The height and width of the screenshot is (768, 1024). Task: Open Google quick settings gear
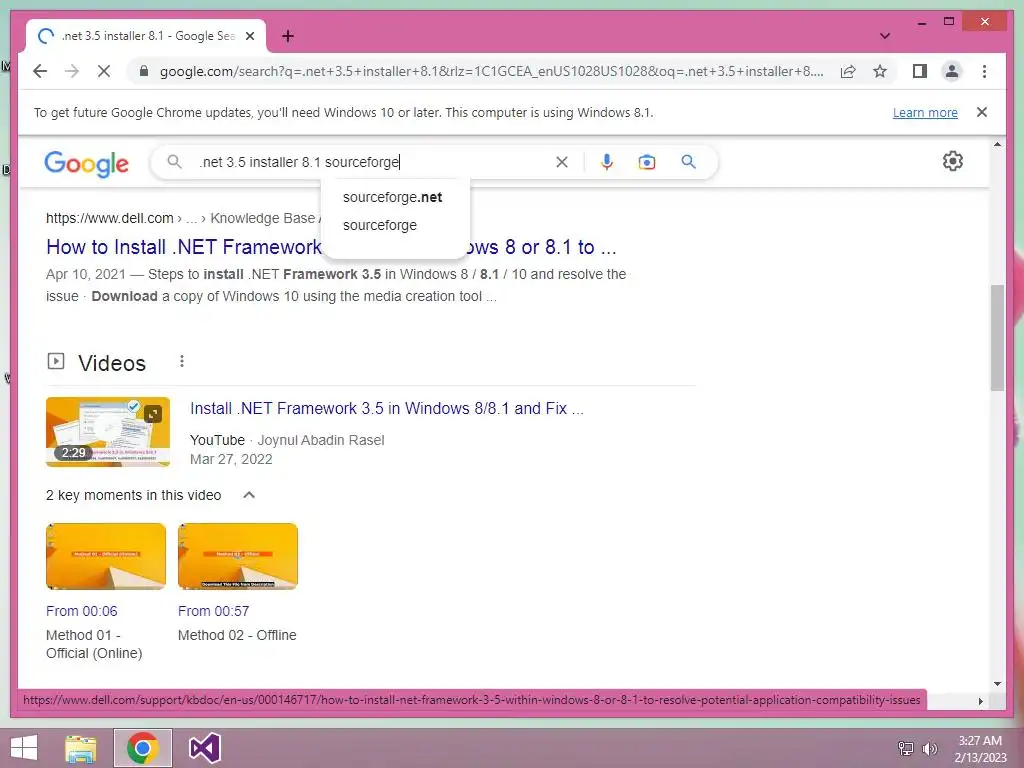point(953,161)
